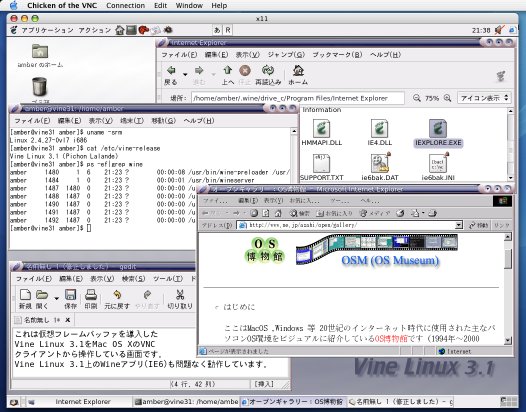The width and height of the screenshot is (526, 412).
Task: Click the red OS Museum link in text
Action: point(390,339)
